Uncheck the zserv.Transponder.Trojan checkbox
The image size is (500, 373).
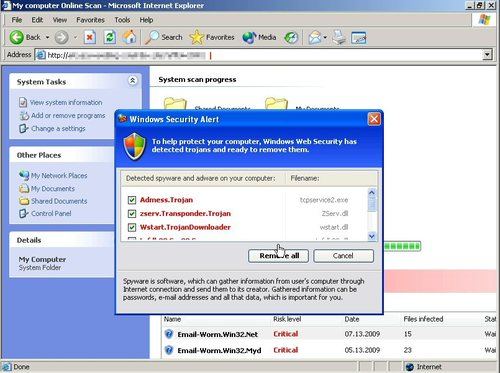tap(132, 213)
